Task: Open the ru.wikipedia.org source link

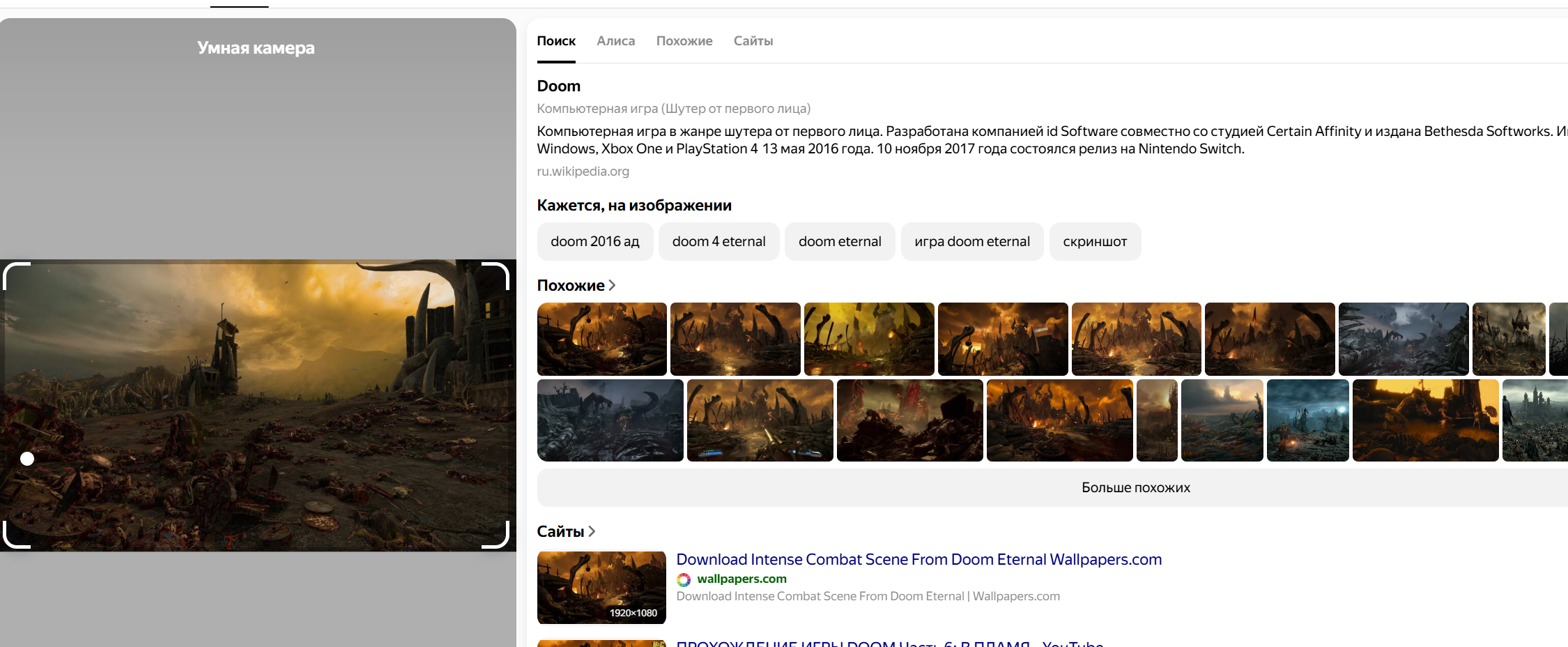Action: pyautogui.click(x=583, y=172)
